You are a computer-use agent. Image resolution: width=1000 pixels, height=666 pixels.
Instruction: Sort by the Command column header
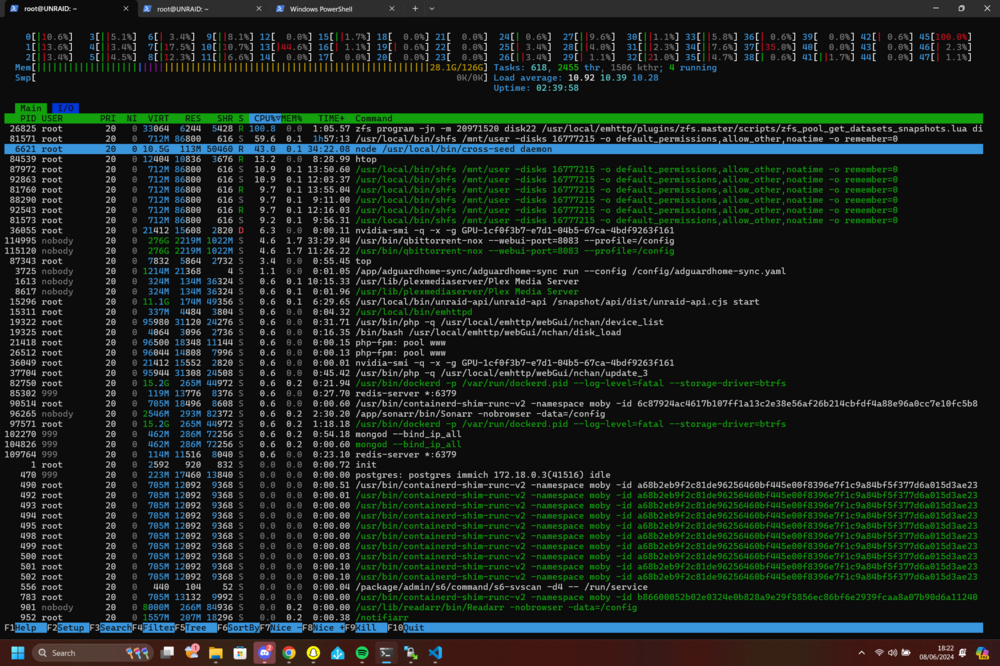(x=374, y=119)
